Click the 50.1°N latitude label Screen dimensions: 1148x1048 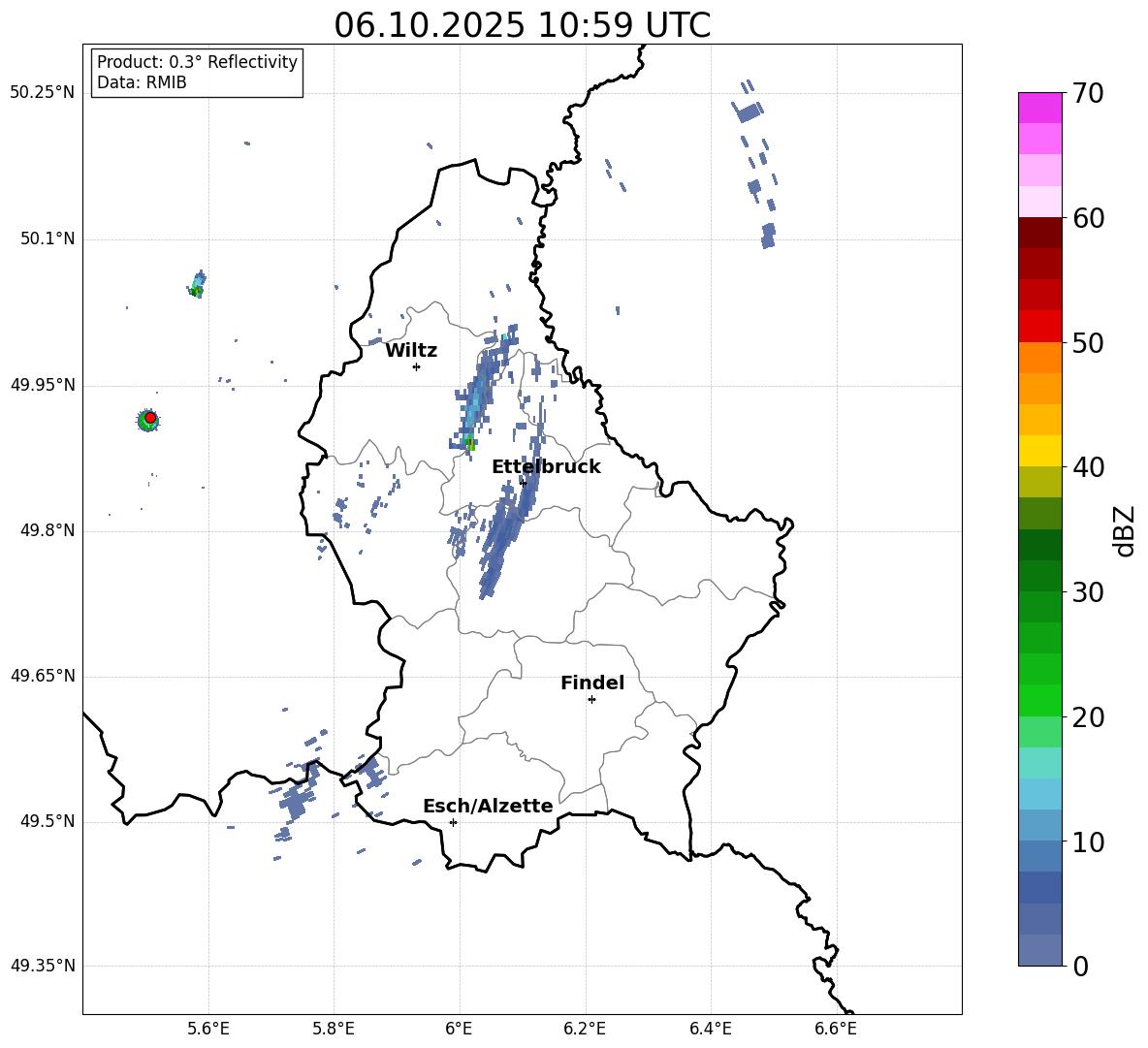(48, 239)
